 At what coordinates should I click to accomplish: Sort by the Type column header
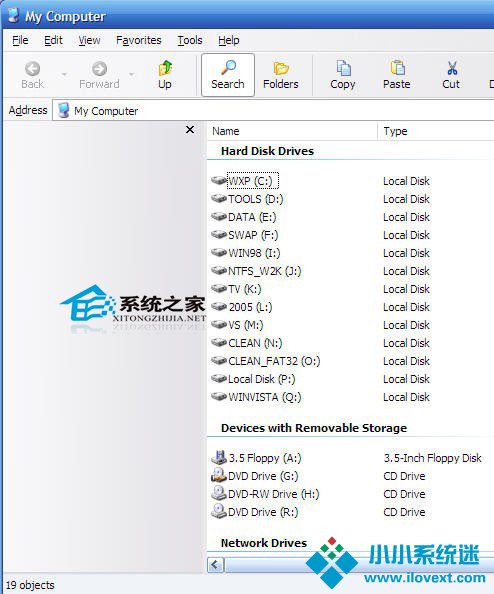(436, 131)
